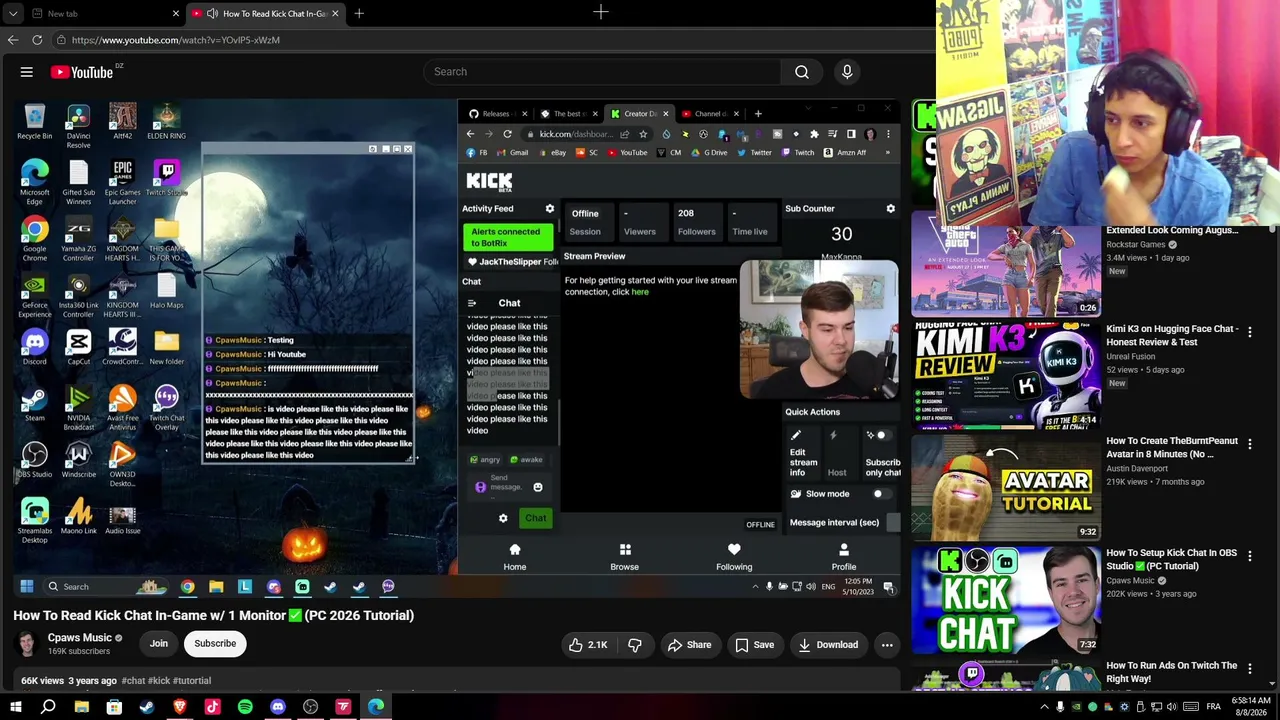1280x720 pixels.
Task: View site information icon beside the URL
Action: tap(61, 40)
